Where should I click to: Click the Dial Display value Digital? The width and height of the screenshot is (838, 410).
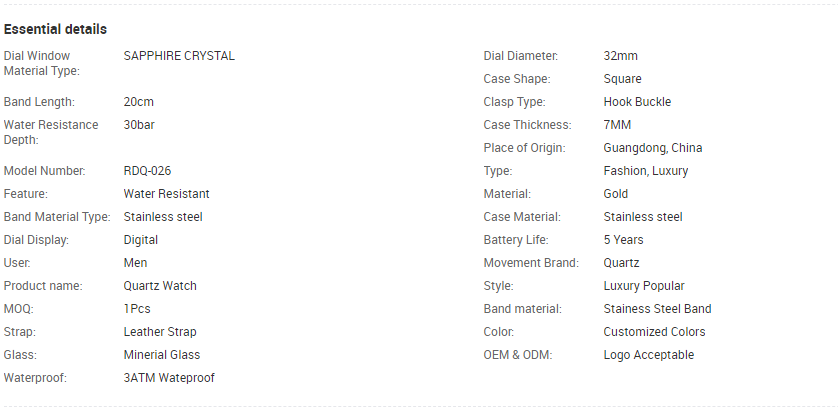click(x=141, y=240)
